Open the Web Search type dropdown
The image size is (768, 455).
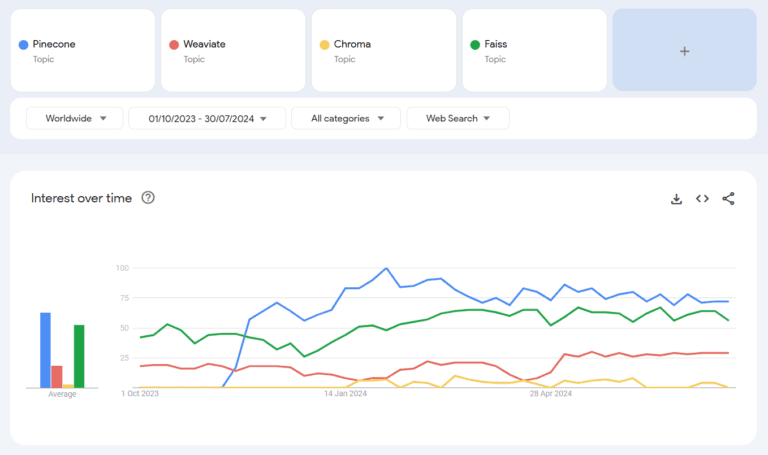coord(458,119)
